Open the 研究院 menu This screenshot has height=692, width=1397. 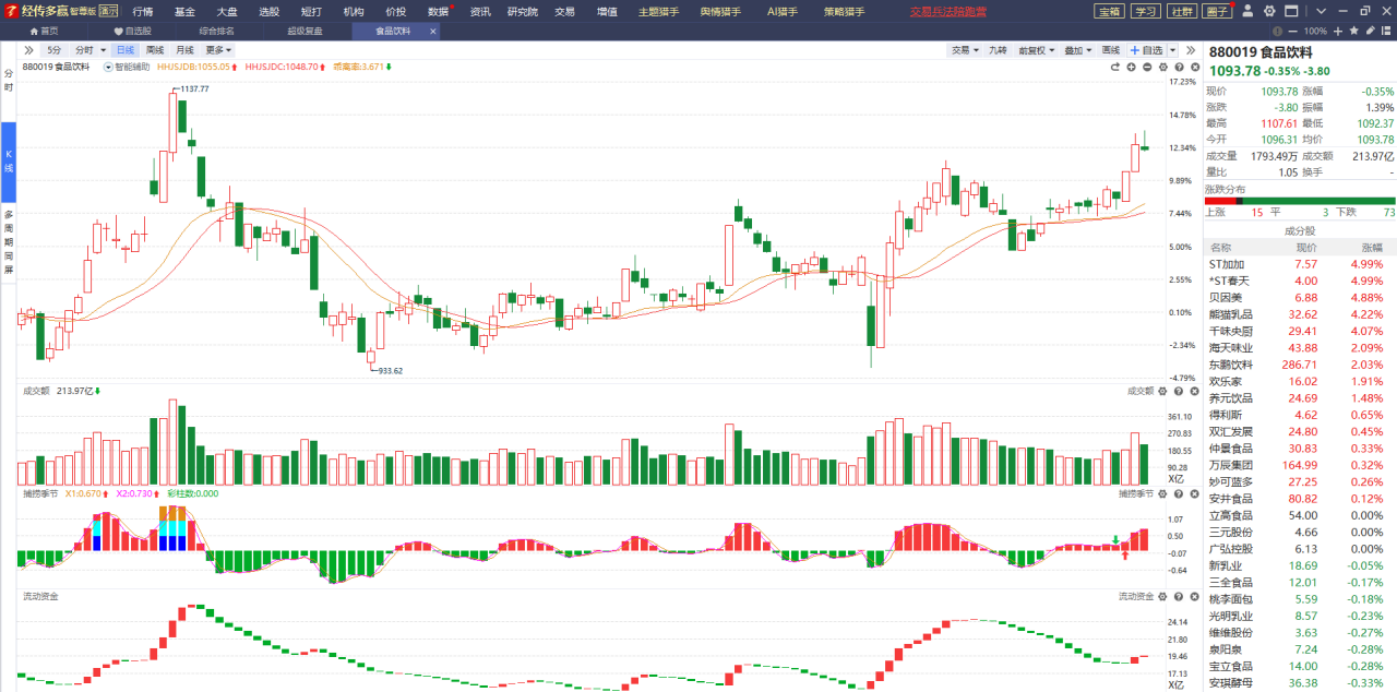[522, 12]
